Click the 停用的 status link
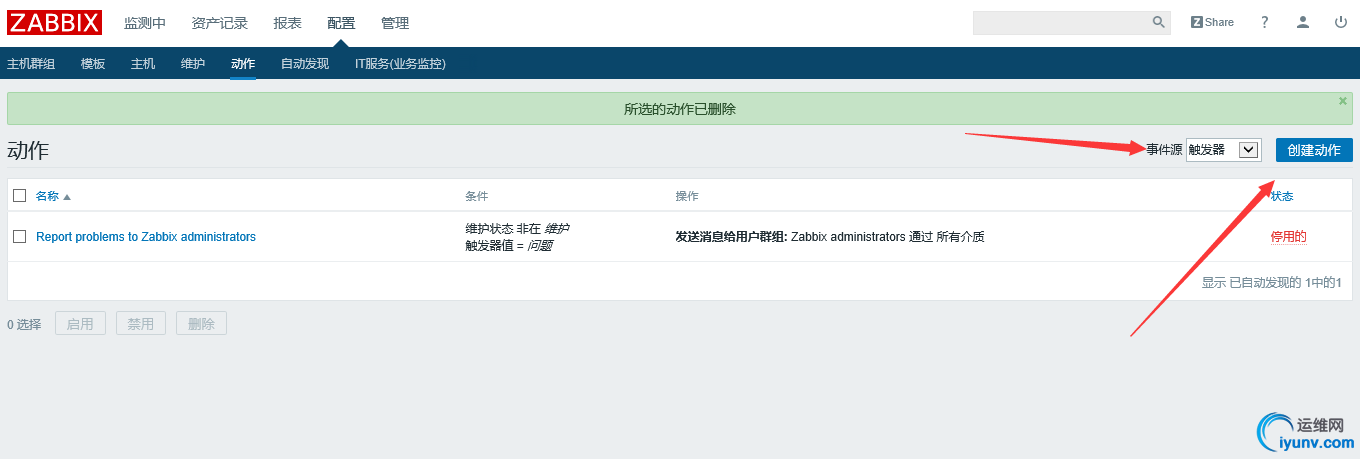 (1288, 237)
